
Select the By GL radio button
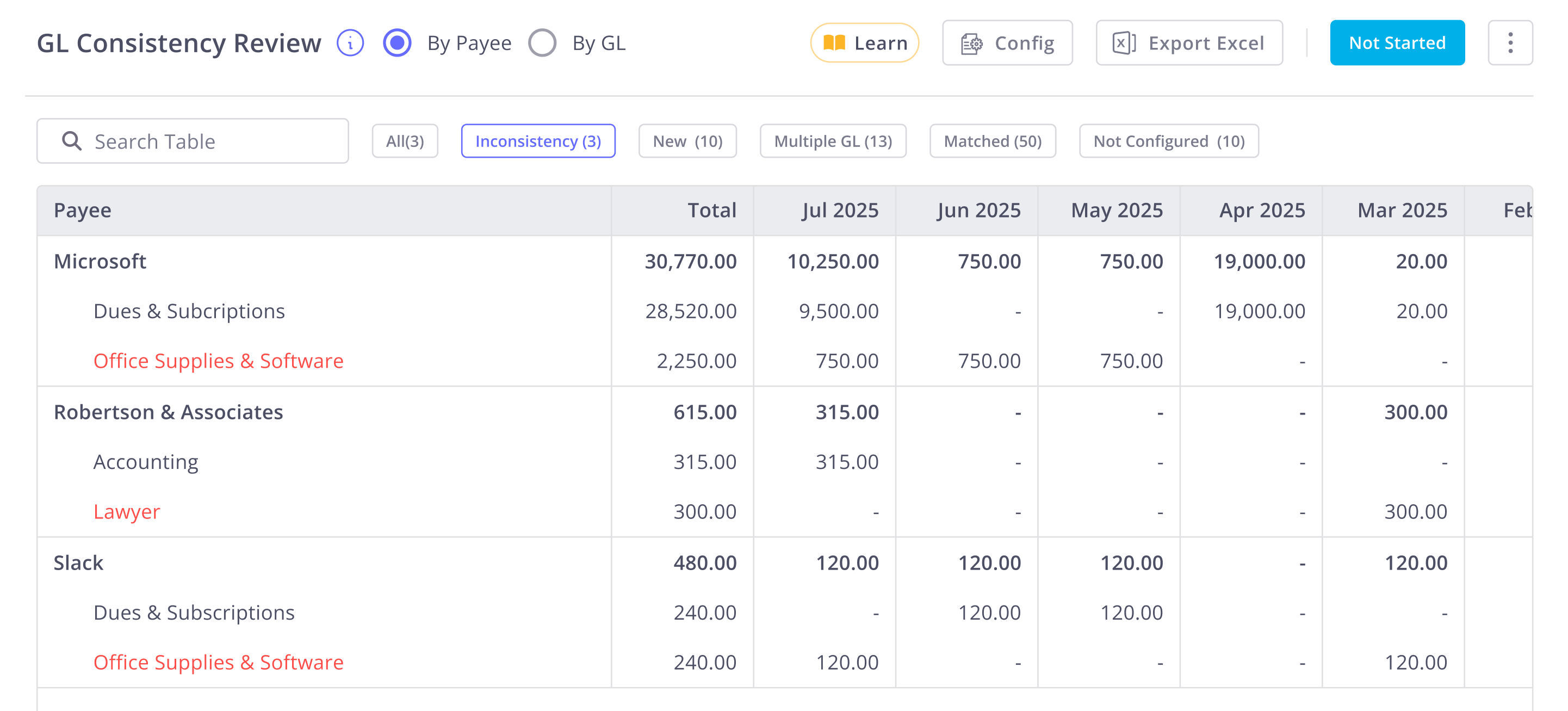[x=542, y=43]
